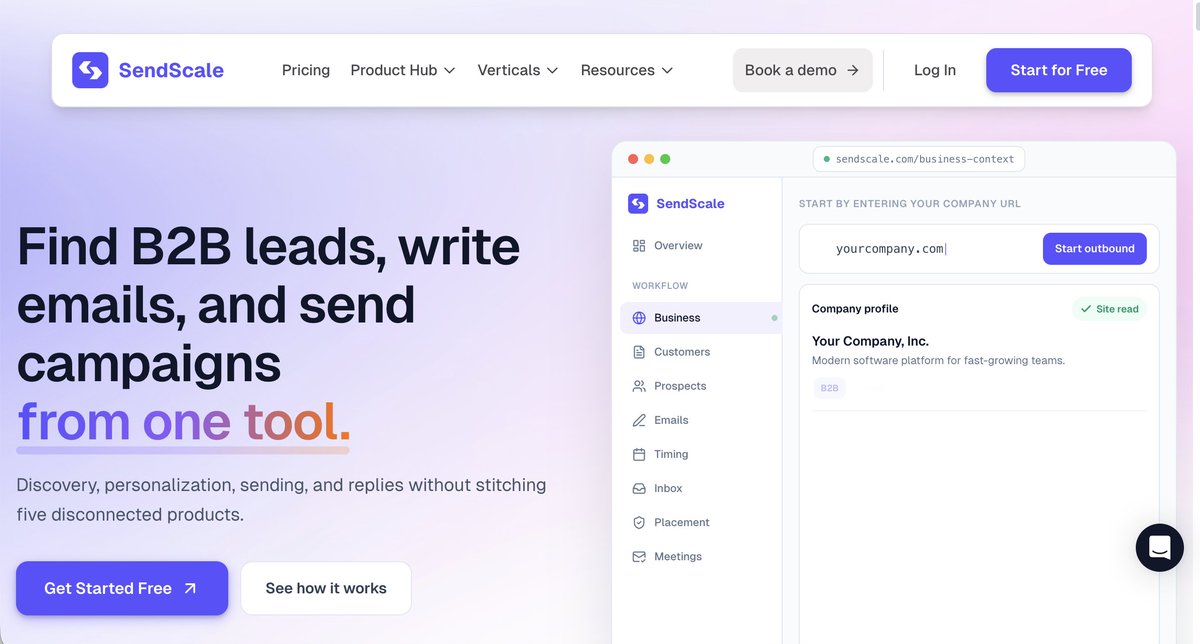
Task: Click the Log In link
Action: (935, 70)
